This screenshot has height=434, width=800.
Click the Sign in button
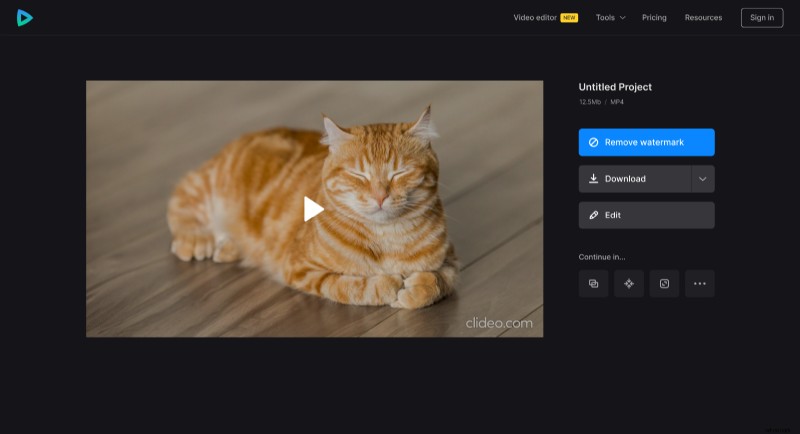tap(762, 18)
